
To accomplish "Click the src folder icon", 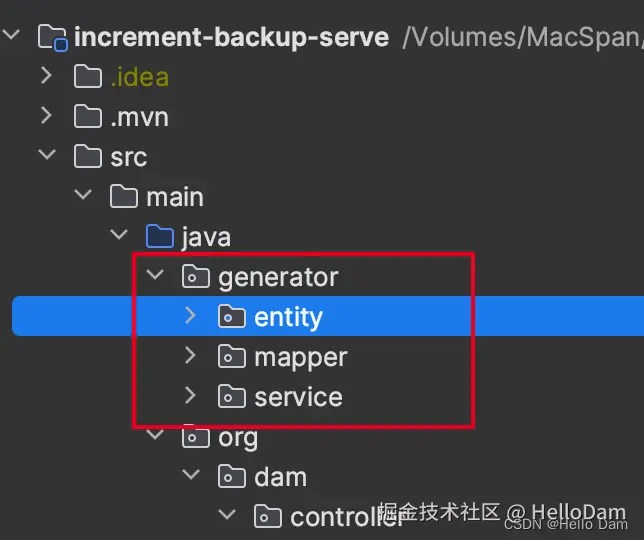I will click(x=89, y=157).
